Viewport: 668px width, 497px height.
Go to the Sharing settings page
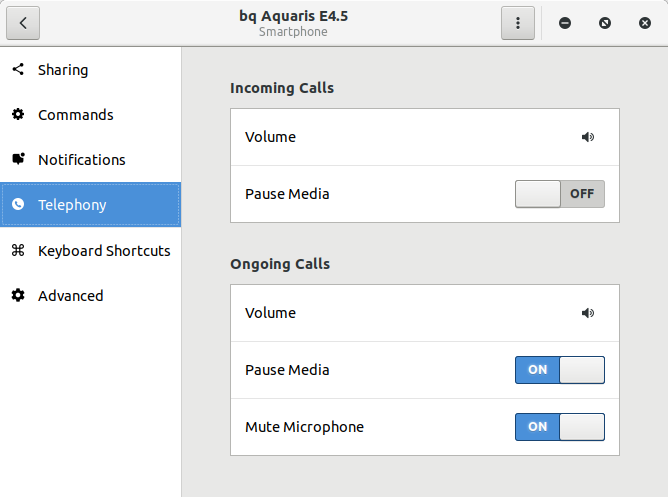tap(63, 70)
